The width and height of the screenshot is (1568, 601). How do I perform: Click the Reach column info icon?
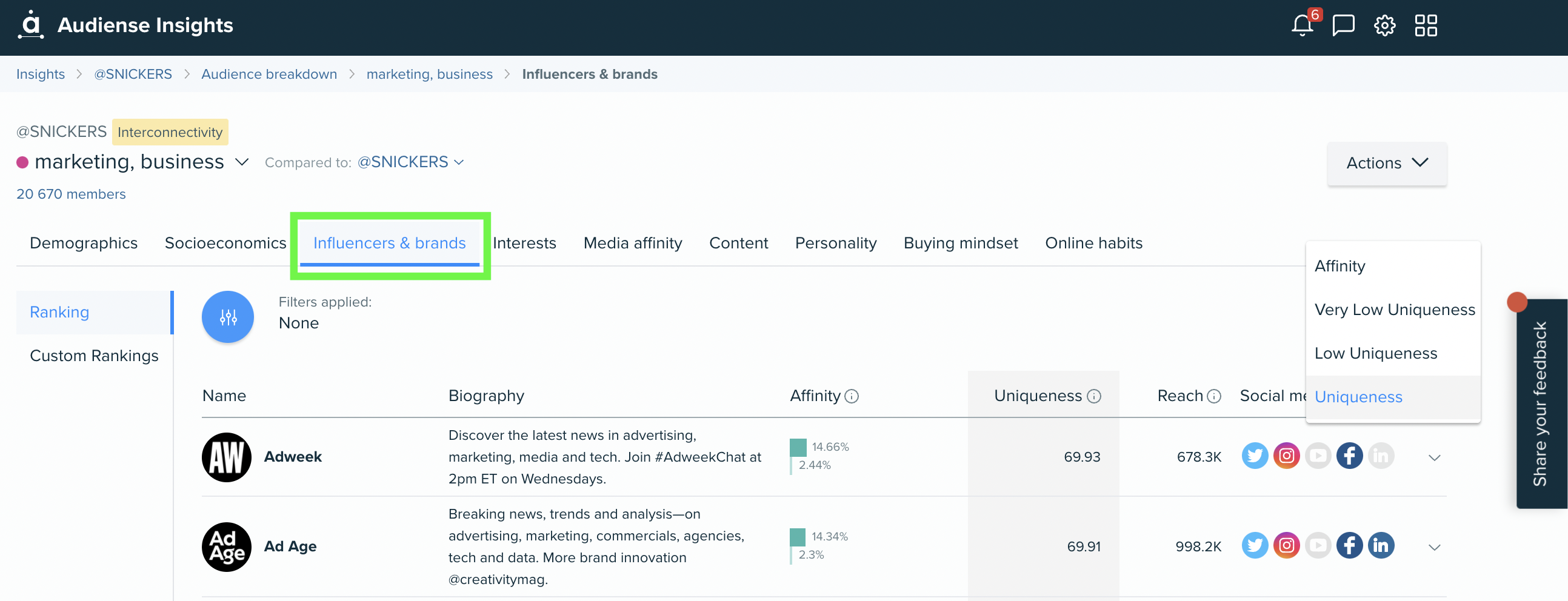click(x=1214, y=397)
